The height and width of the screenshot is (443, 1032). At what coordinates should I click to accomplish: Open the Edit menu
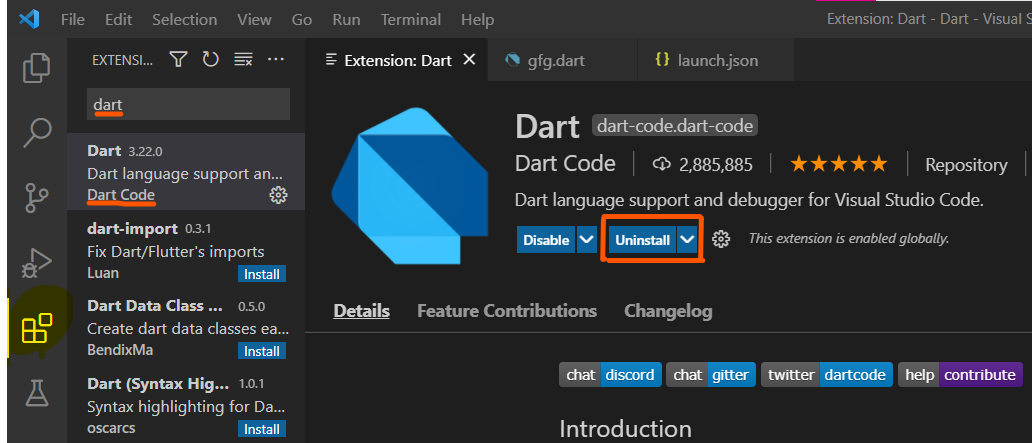118,20
